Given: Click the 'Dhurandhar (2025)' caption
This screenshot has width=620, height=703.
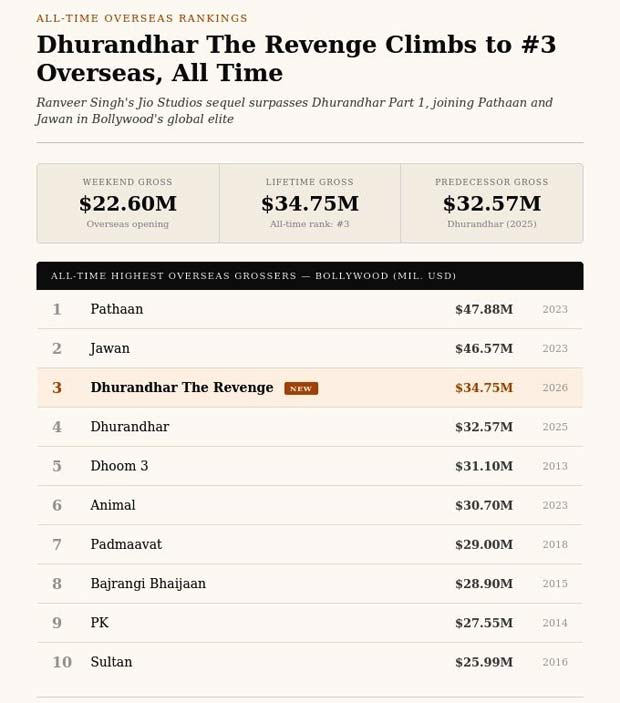Looking at the screenshot, I should point(492,224).
